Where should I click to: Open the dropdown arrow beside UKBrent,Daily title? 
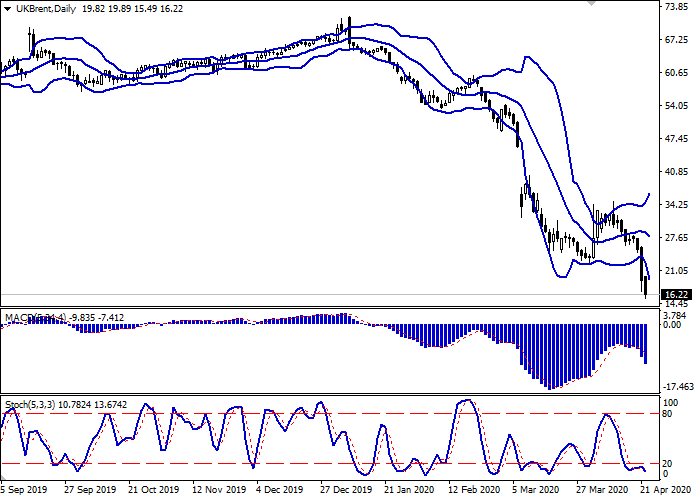tap(6, 8)
